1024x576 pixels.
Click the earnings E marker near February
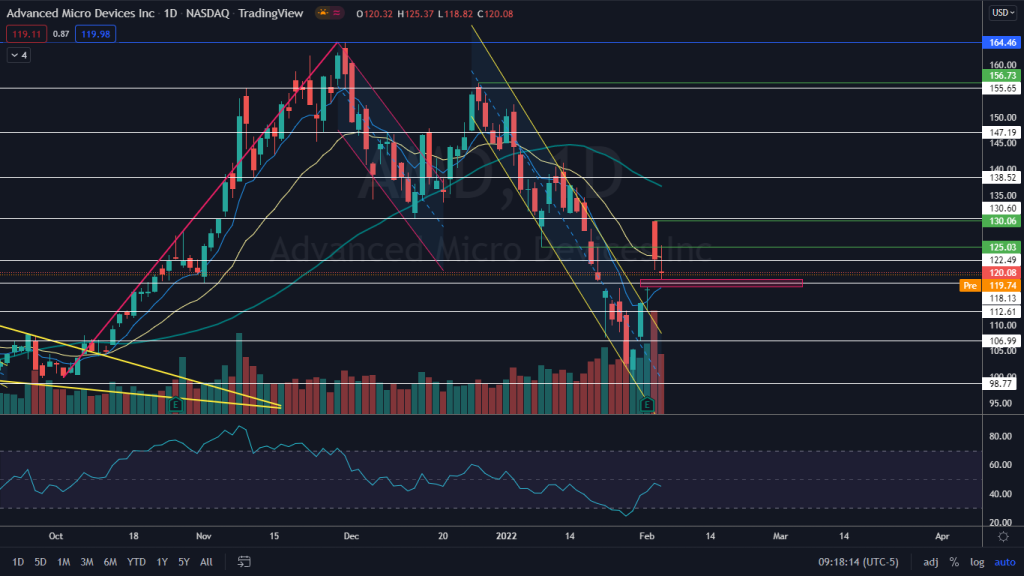647,405
